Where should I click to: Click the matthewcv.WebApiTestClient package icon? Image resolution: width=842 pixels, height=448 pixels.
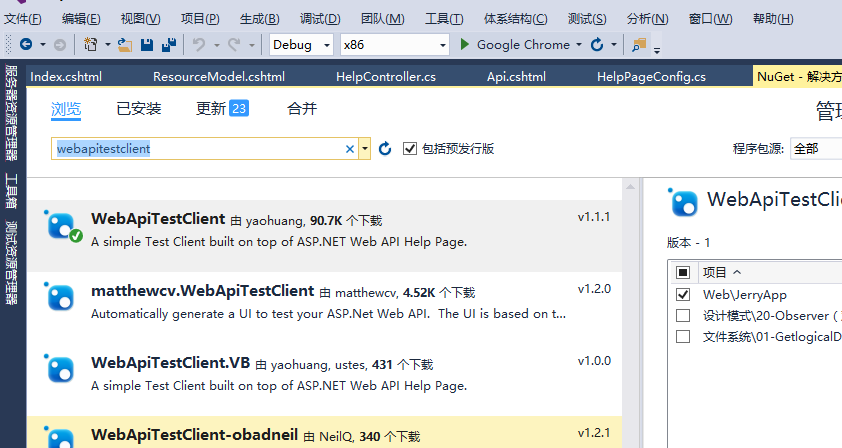click(59, 296)
